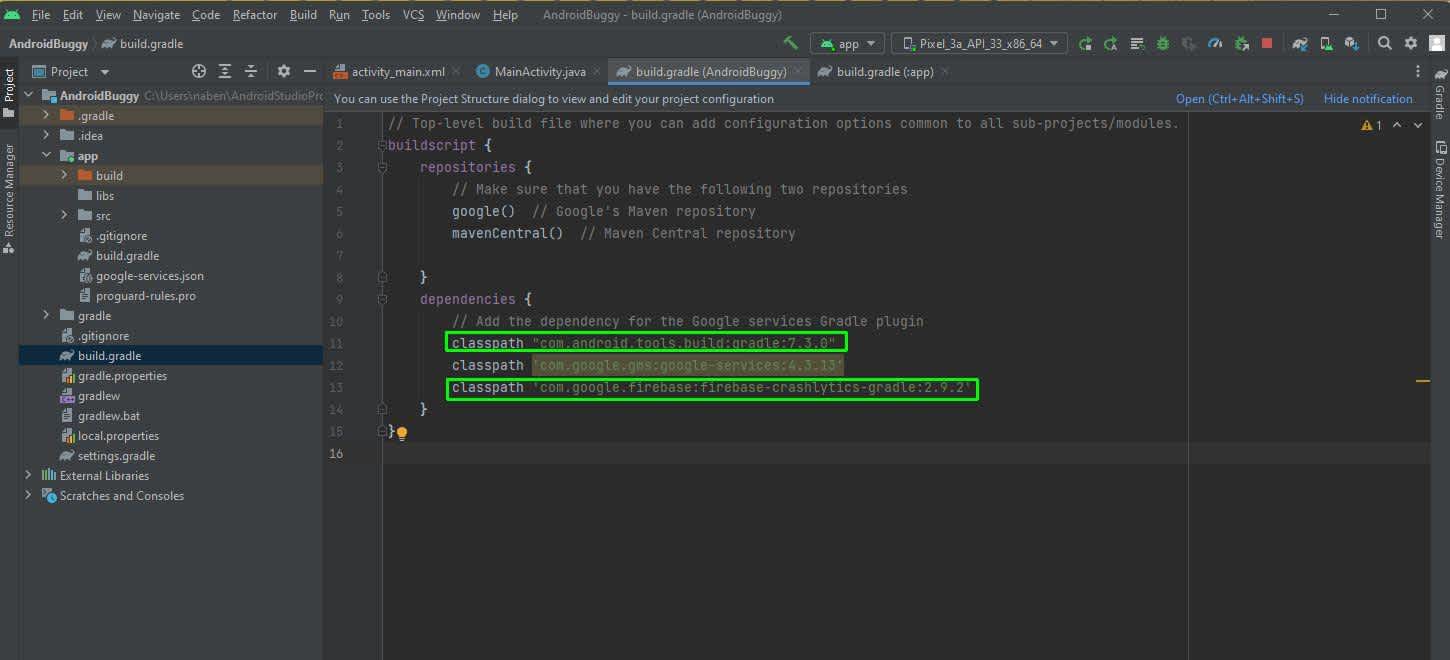Image resolution: width=1450 pixels, height=660 pixels.
Task: Click Run app with code changes icon
Action: (x=1085, y=43)
